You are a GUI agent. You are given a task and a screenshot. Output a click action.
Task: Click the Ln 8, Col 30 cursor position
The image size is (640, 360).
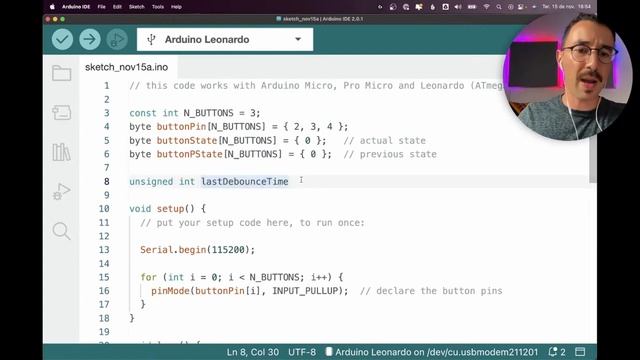pos(253,352)
